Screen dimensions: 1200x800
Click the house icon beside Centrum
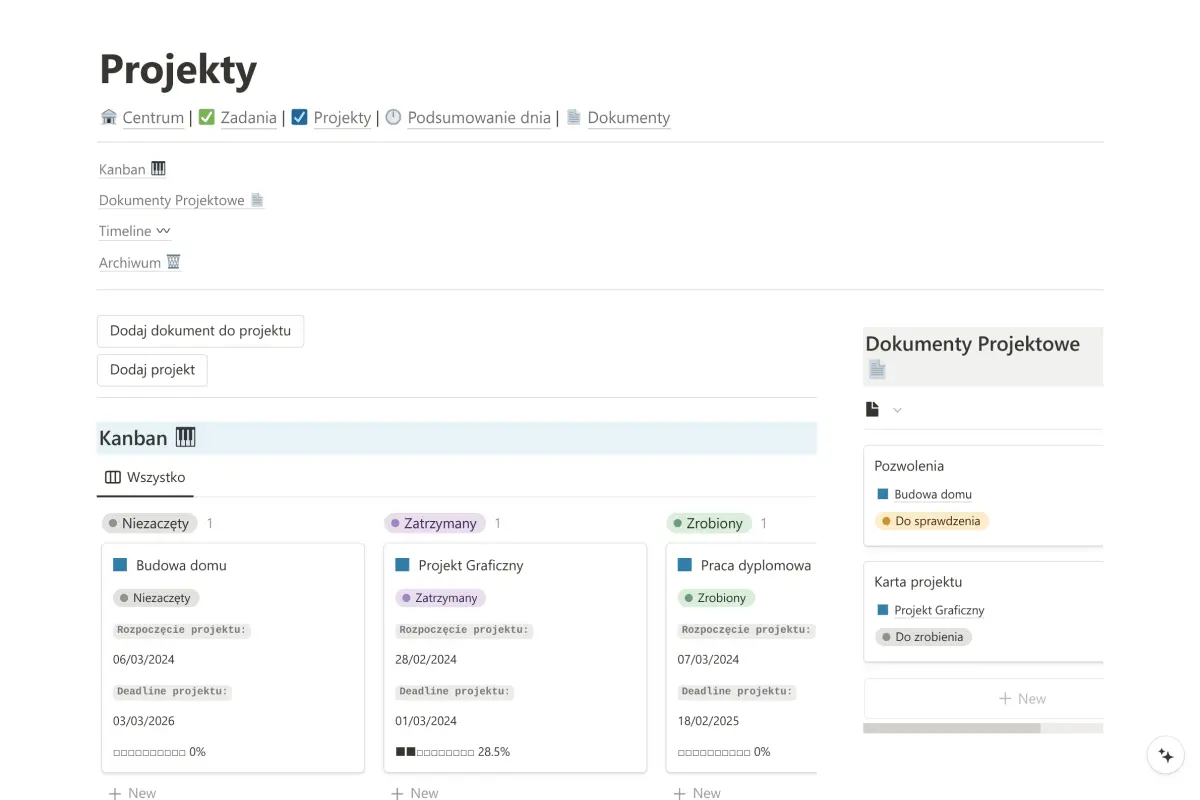pos(108,117)
